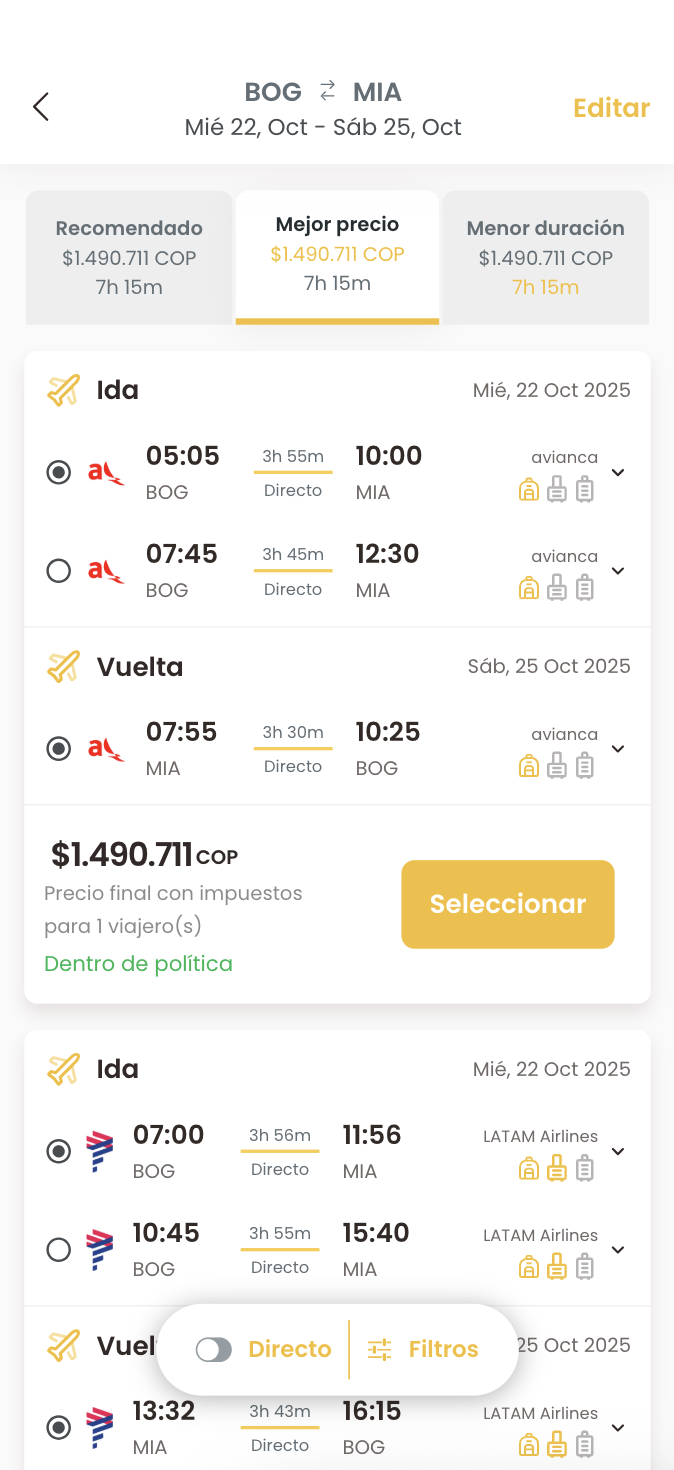Viewport: 674px width, 1470px height.
Task: Switch to the Recomendado tab
Action: pyautogui.click(x=129, y=257)
